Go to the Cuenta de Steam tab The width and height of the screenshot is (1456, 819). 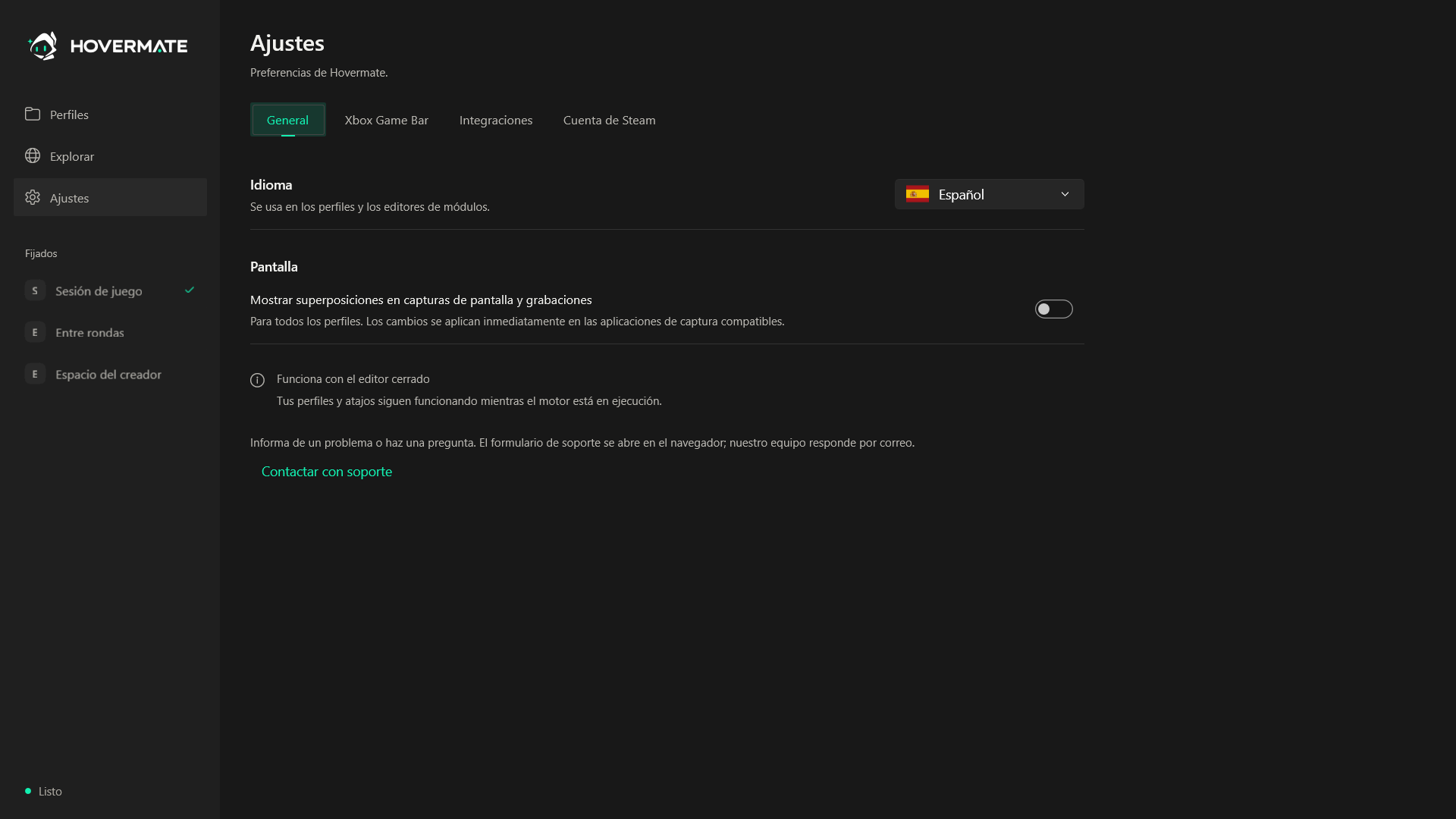(610, 120)
